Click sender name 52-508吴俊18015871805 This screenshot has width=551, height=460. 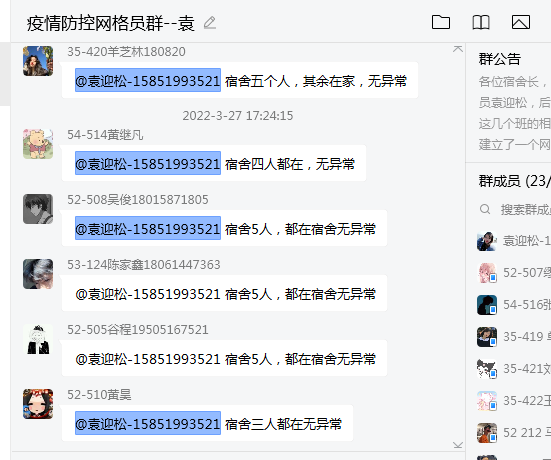(138, 200)
